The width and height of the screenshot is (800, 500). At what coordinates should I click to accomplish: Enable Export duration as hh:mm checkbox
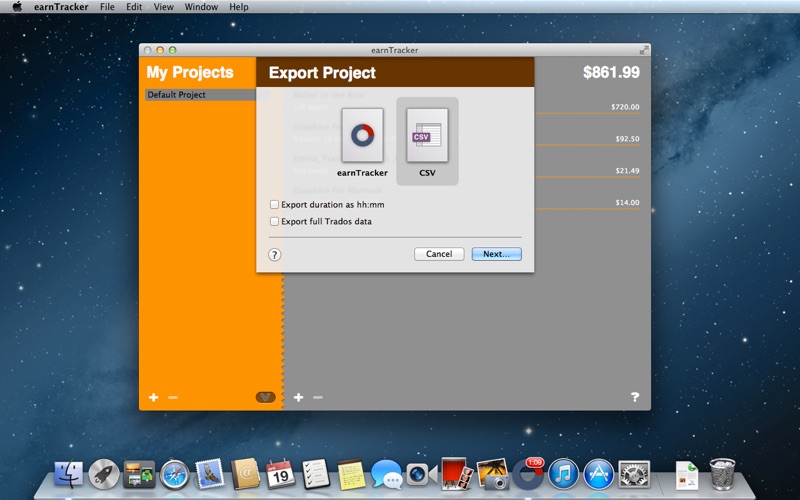pos(274,205)
